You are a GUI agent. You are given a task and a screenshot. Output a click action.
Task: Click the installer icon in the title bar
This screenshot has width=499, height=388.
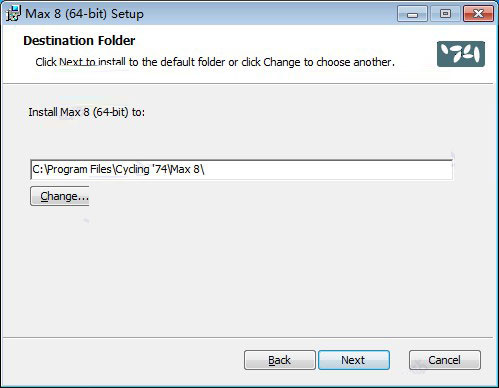click(13, 14)
